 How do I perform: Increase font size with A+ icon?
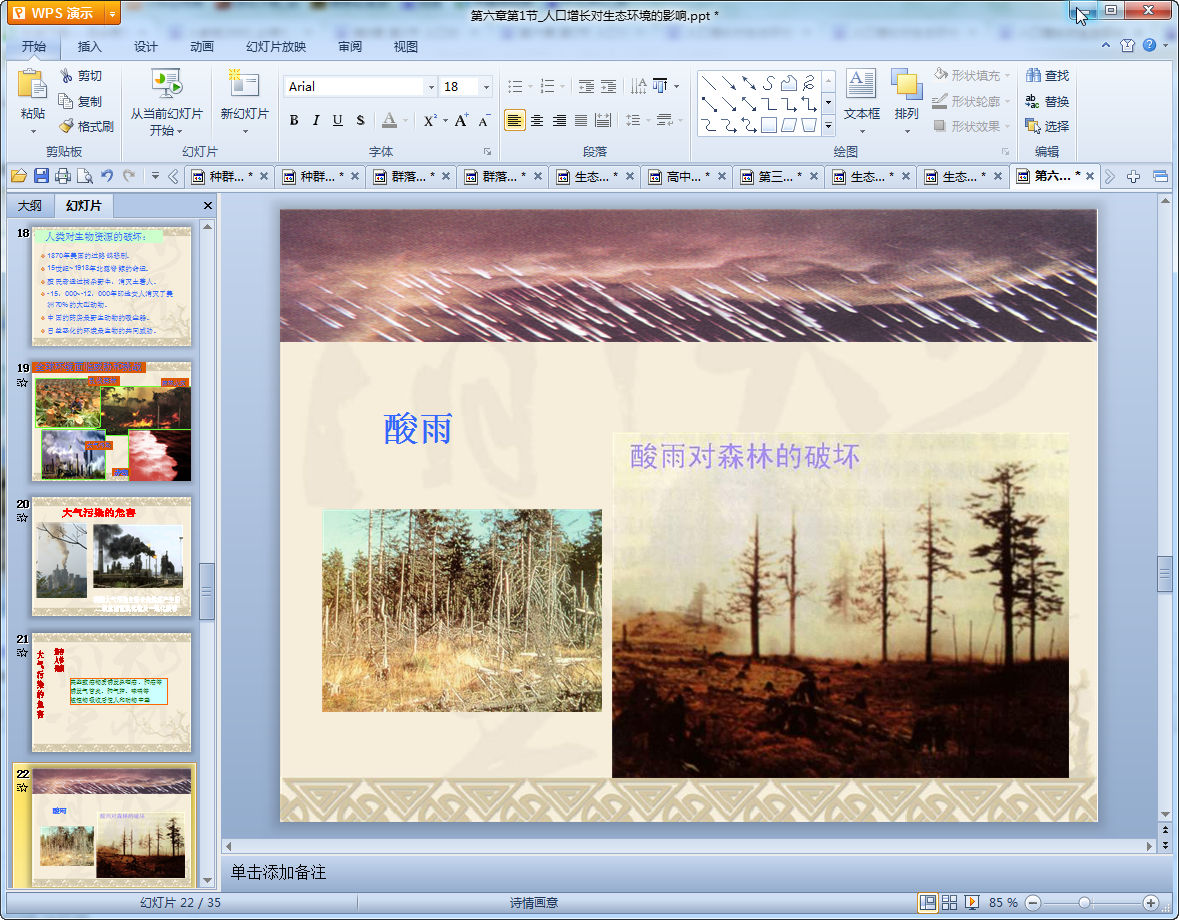(461, 120)
